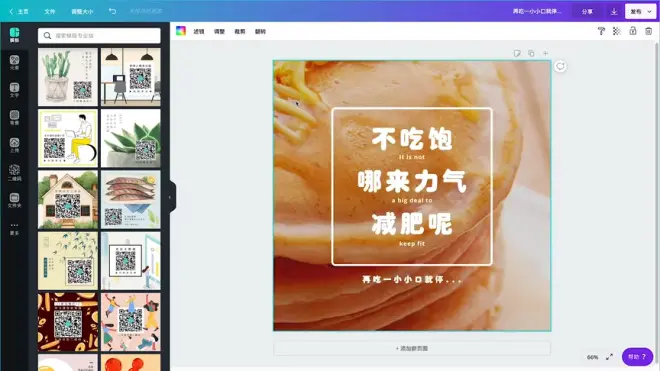Open the 文字 (Text) sidebar tab
The width and height of the screenshot is (660, 371).
pos(14,90)
